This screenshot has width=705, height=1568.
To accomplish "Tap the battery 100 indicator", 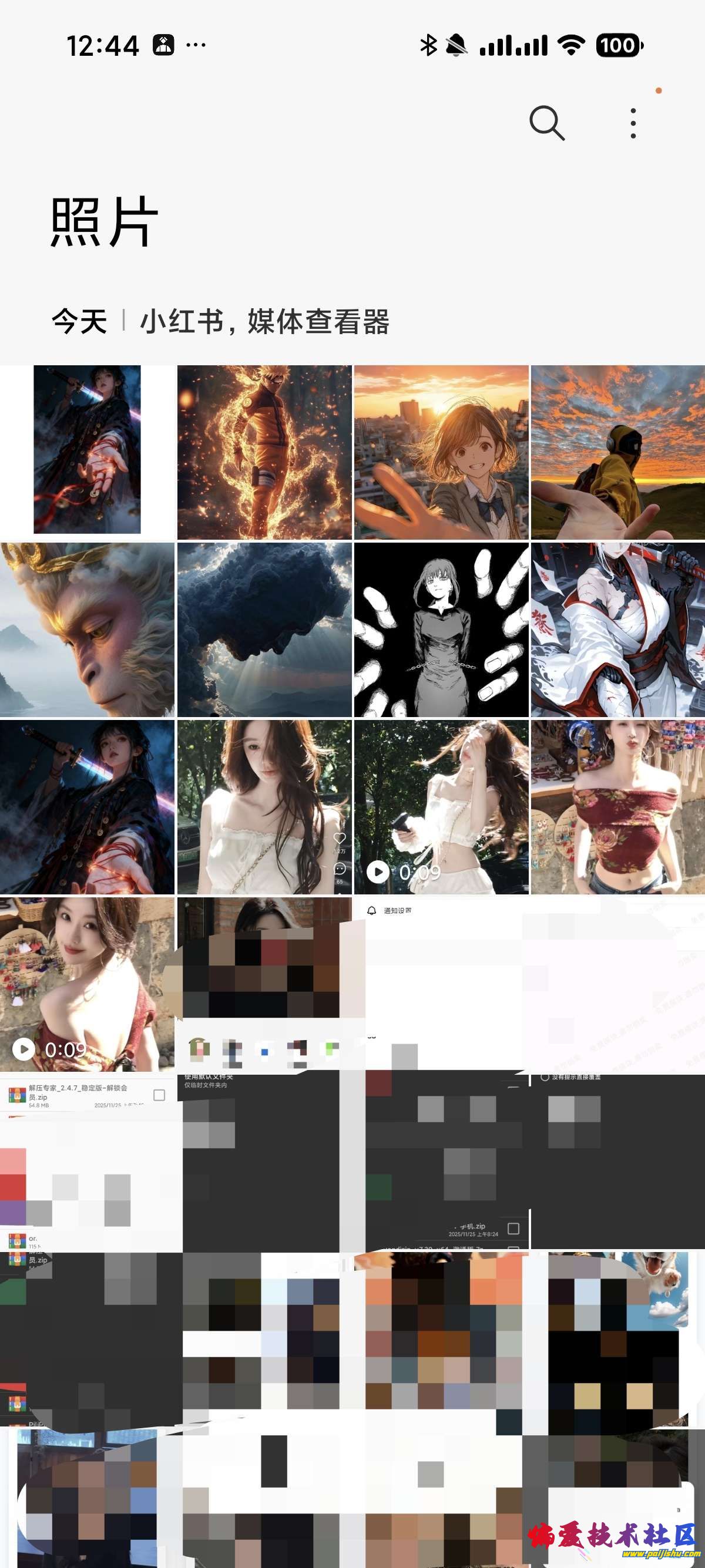I will (x=619, y=46).
